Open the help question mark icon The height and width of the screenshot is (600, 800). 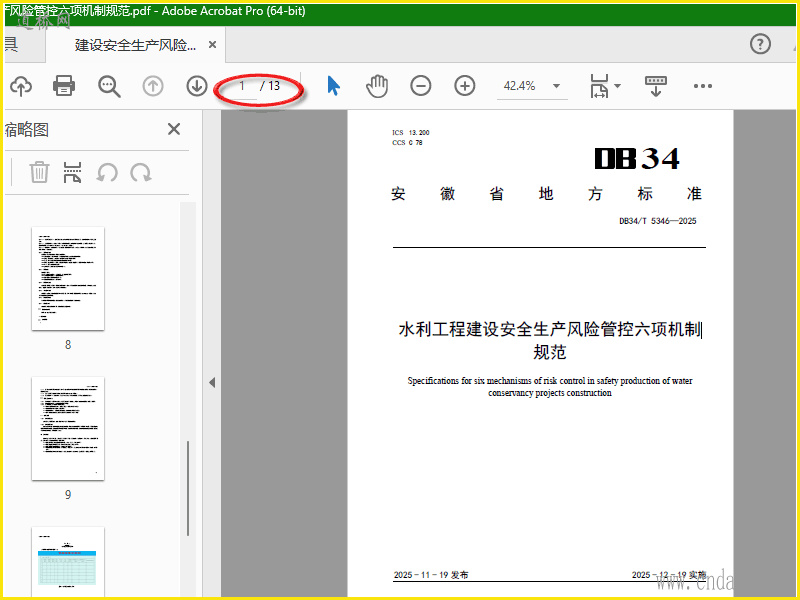pyautogui.click(x=760, y=44)
